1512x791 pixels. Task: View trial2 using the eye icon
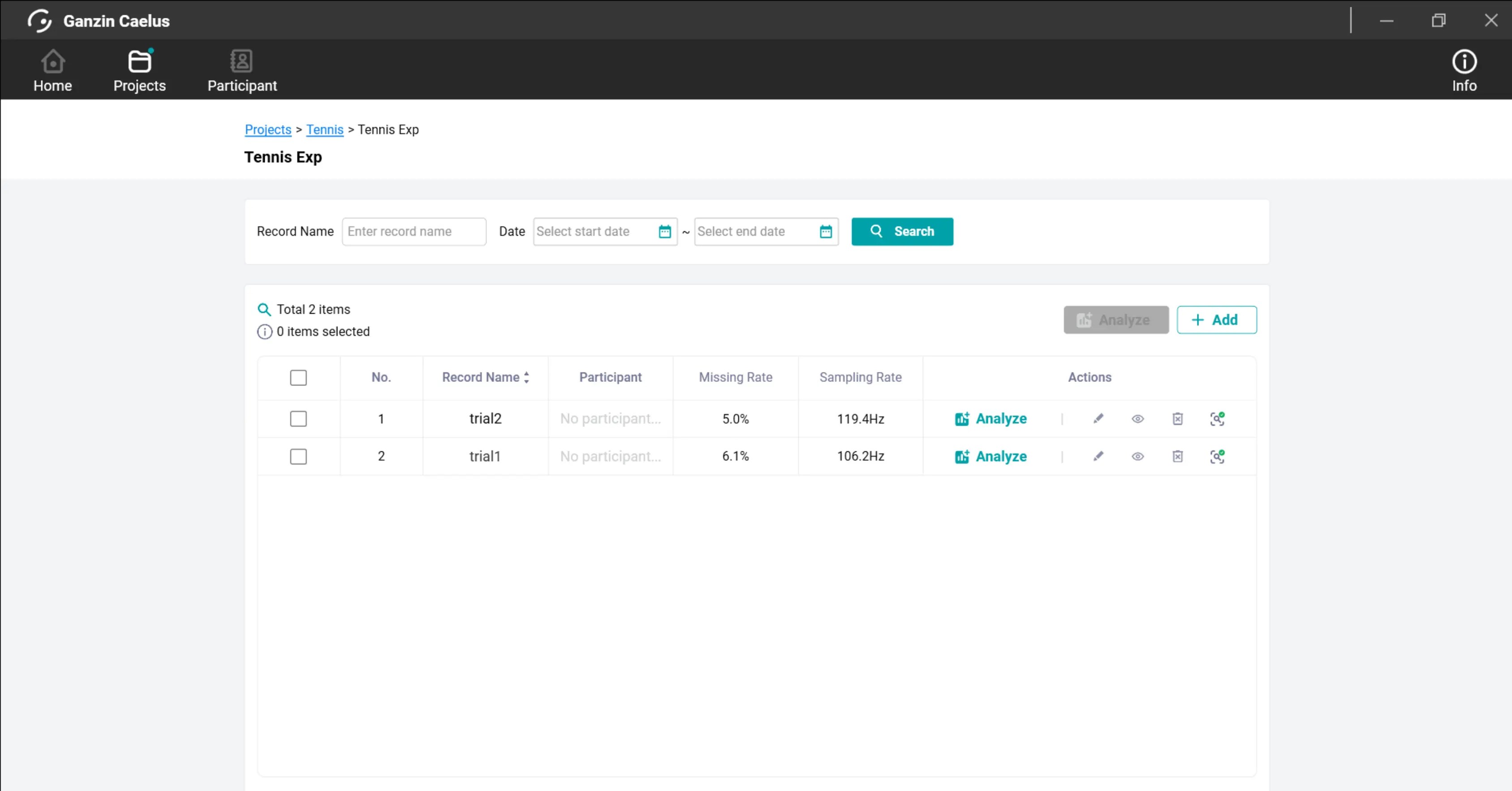[x=1137, y=419]
